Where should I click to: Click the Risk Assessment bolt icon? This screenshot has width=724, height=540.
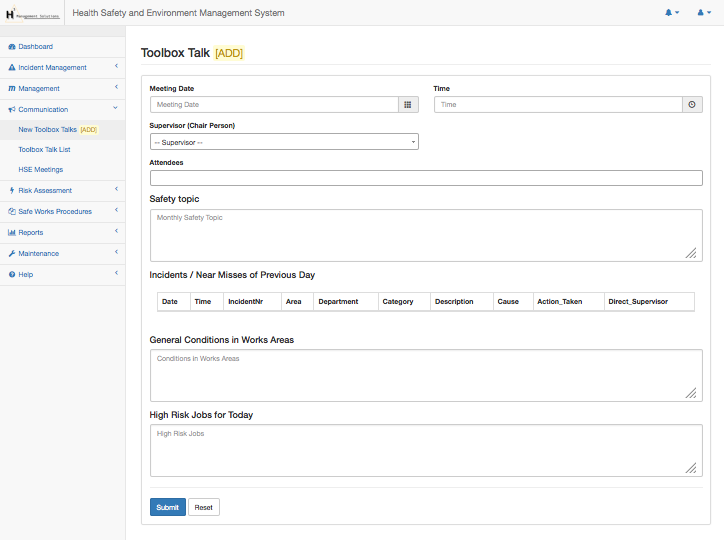click(12, 190)
